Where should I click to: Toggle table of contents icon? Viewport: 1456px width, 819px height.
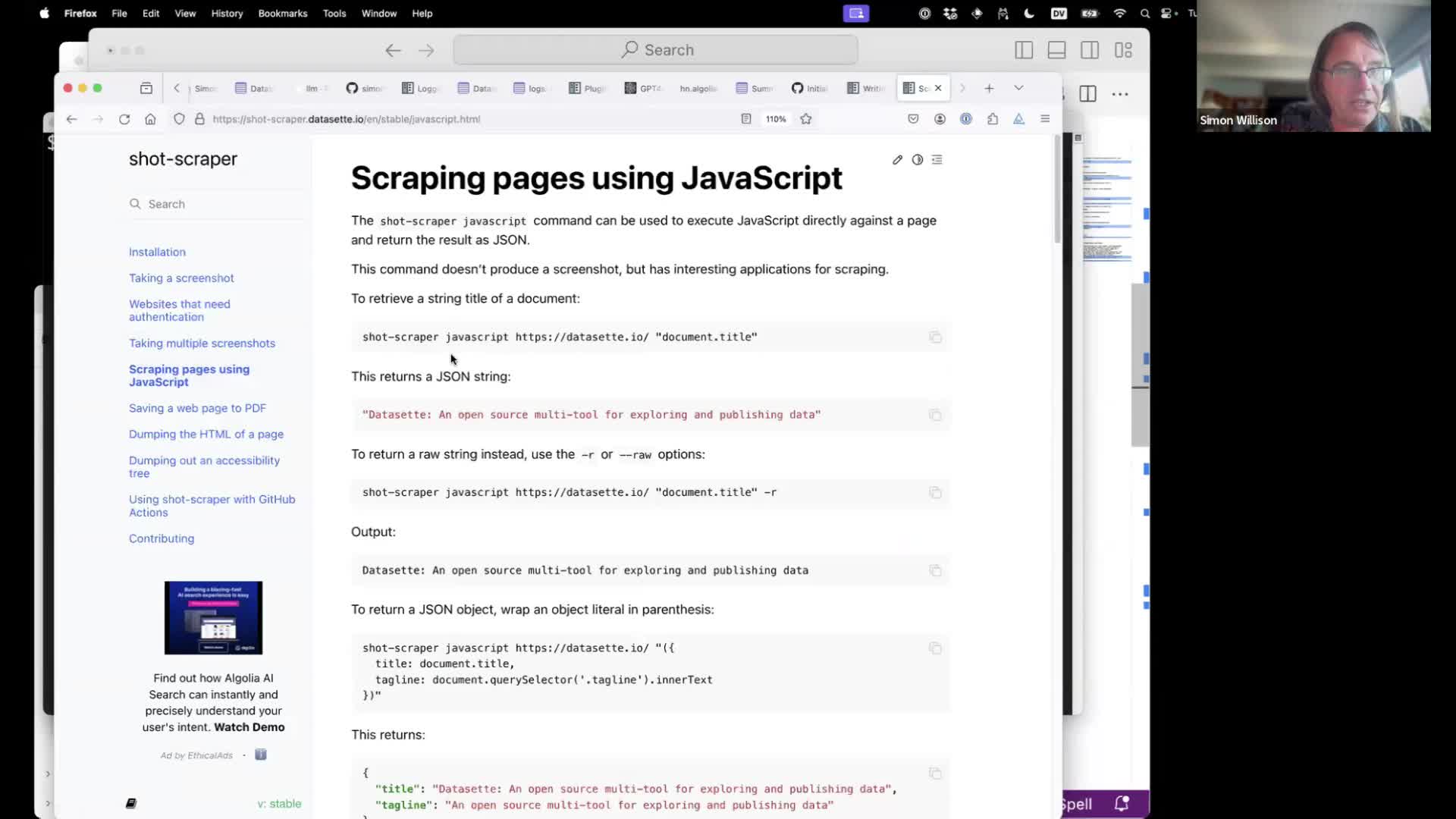(937, 160)
